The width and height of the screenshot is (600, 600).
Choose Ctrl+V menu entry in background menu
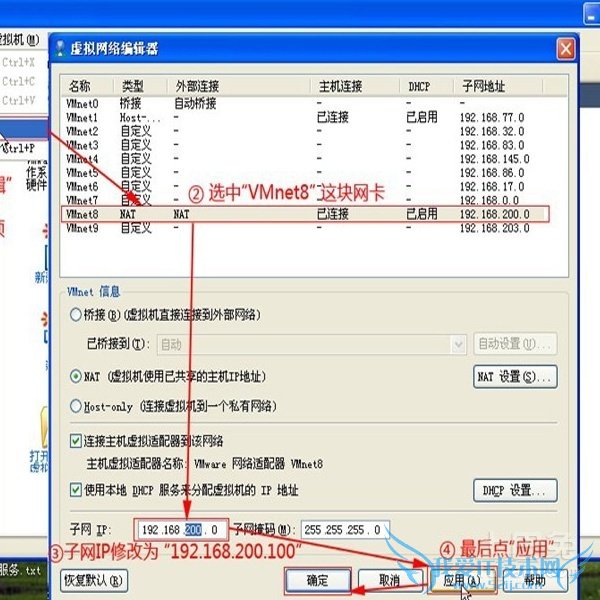[x=18, y=100]
